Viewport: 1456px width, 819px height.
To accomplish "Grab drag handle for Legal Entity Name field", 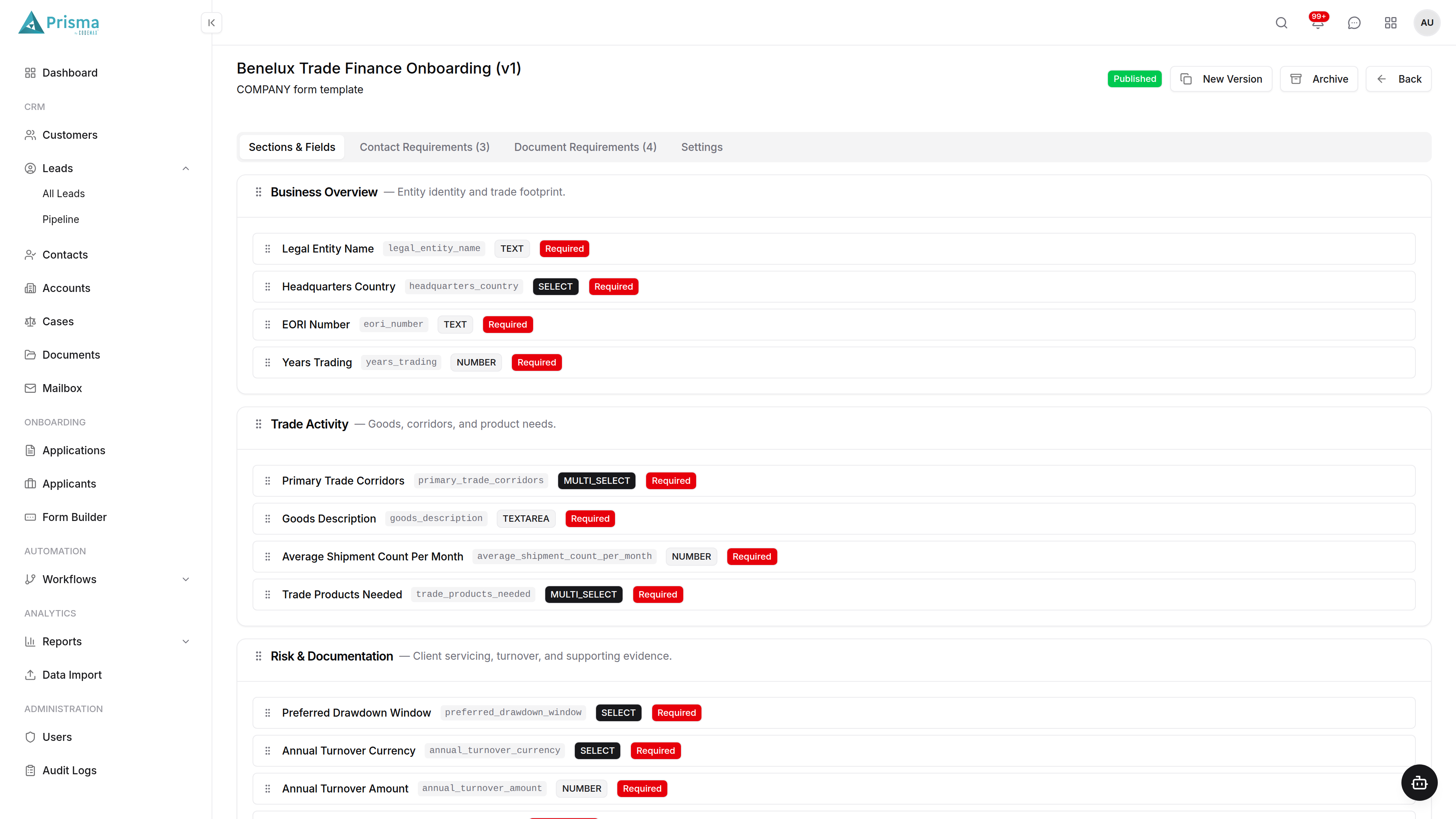I will pyautogui.click(x=268, y=249).
